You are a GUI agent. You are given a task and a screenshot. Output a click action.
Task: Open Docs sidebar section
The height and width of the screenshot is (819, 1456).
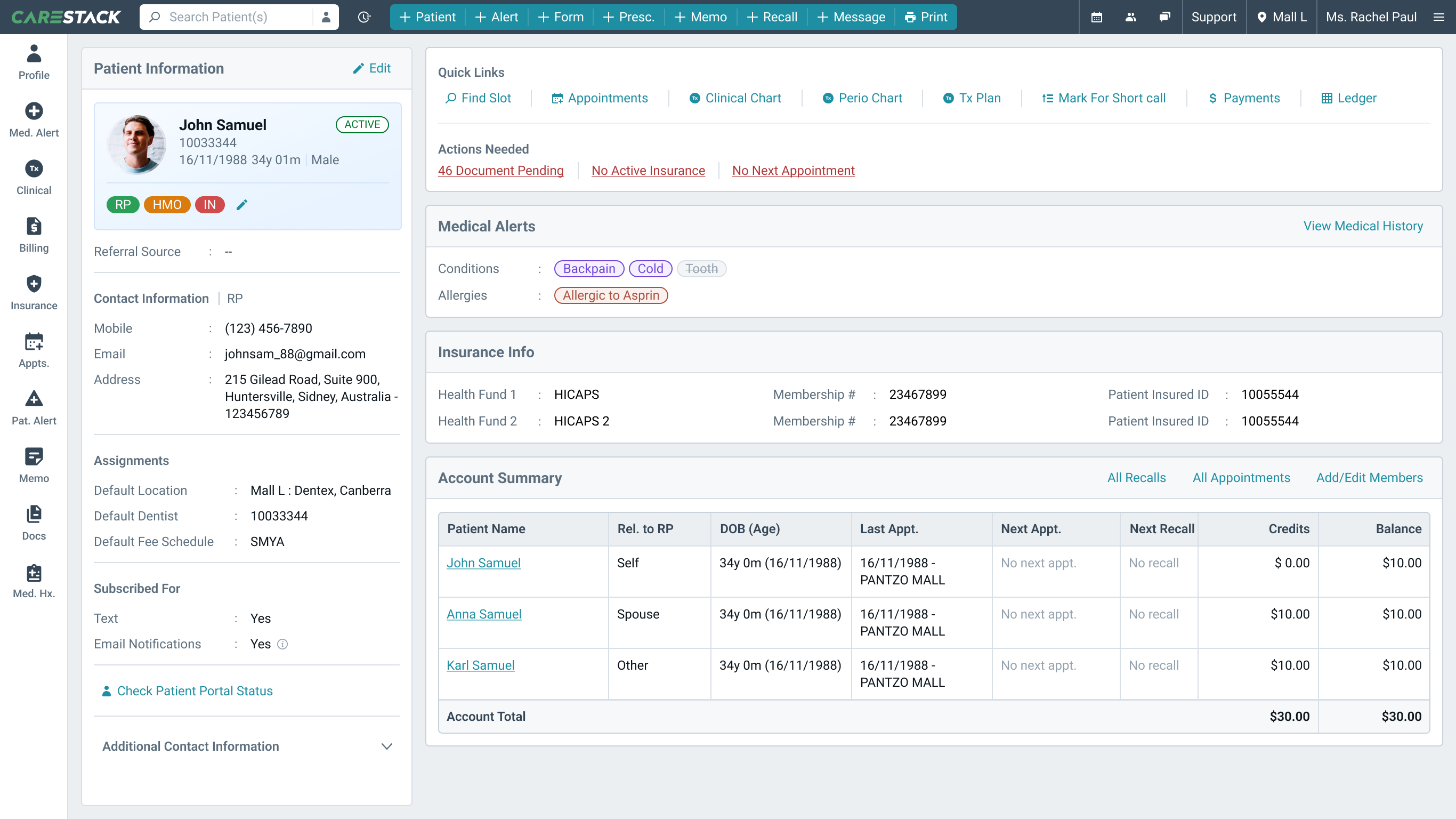click(x=34, y=524)
